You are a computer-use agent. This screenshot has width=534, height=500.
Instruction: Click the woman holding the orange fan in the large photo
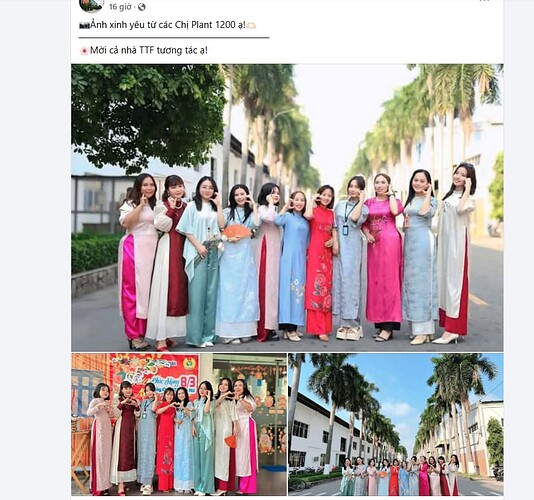(237, 264)
